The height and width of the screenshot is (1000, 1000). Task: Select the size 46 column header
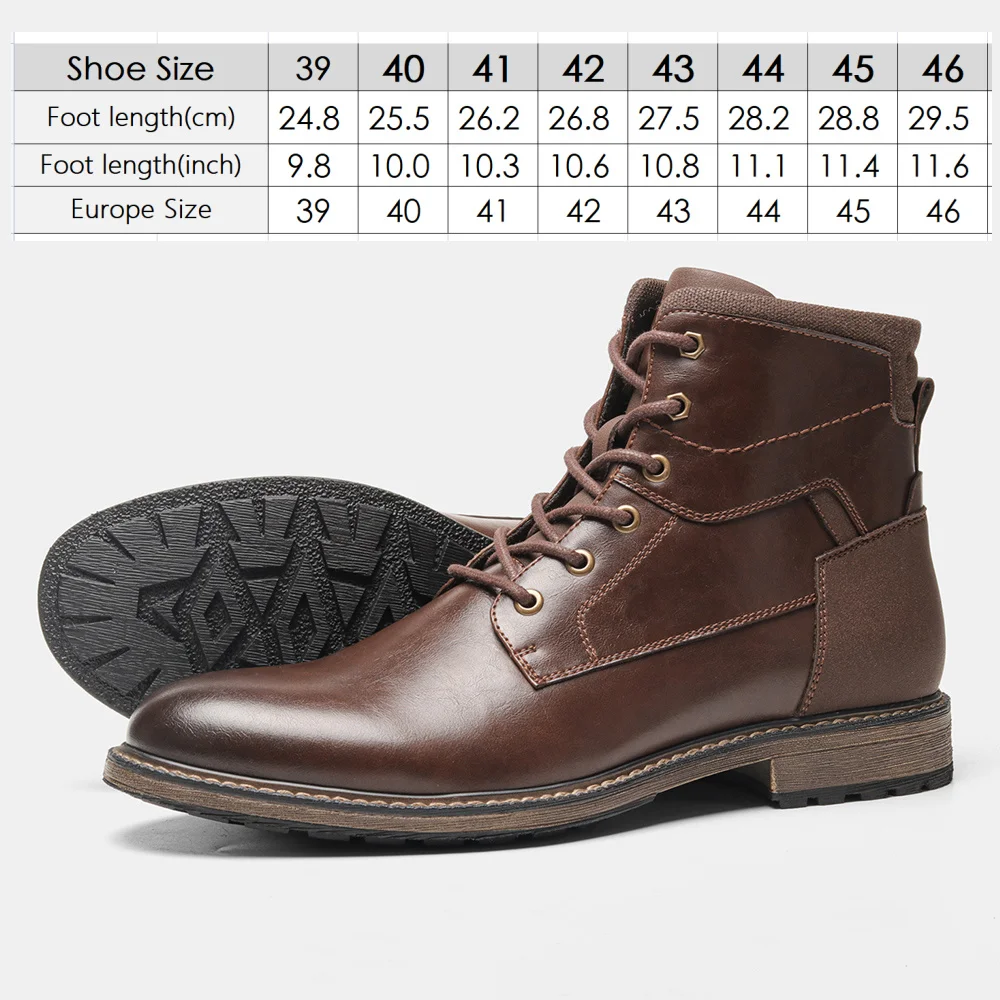(x=943, y=68)
